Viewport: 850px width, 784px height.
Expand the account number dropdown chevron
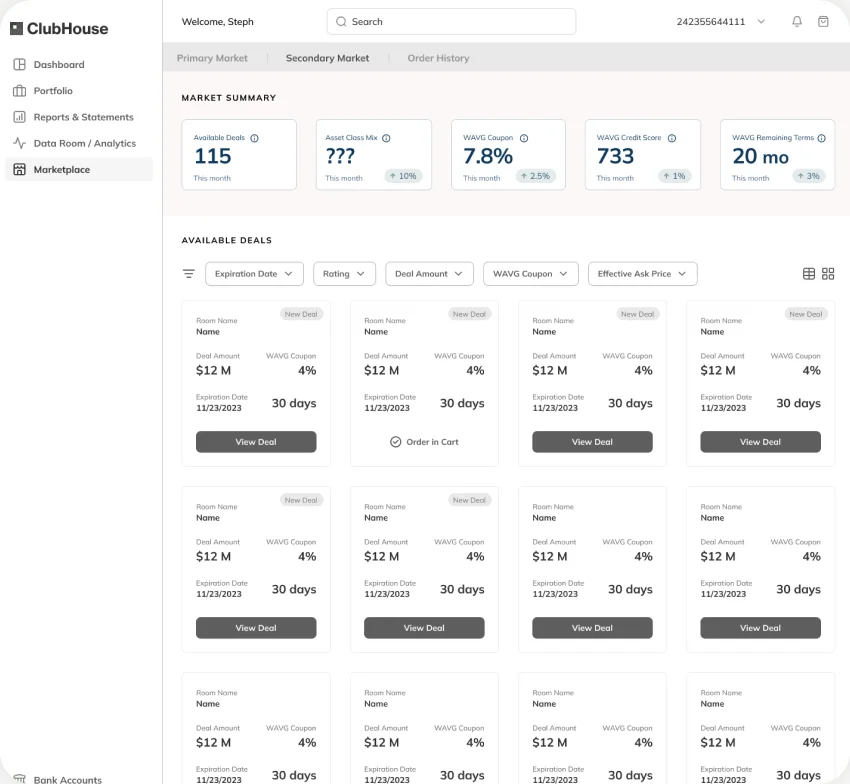[x=761, y=22]
